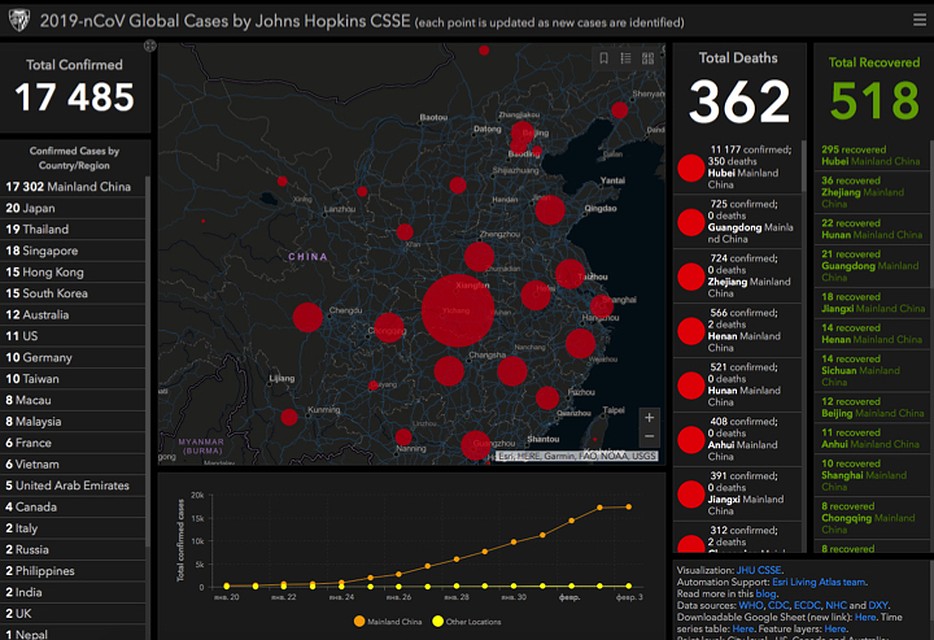
Task: Select the 11 US row
Action: [x=73, y=336]
